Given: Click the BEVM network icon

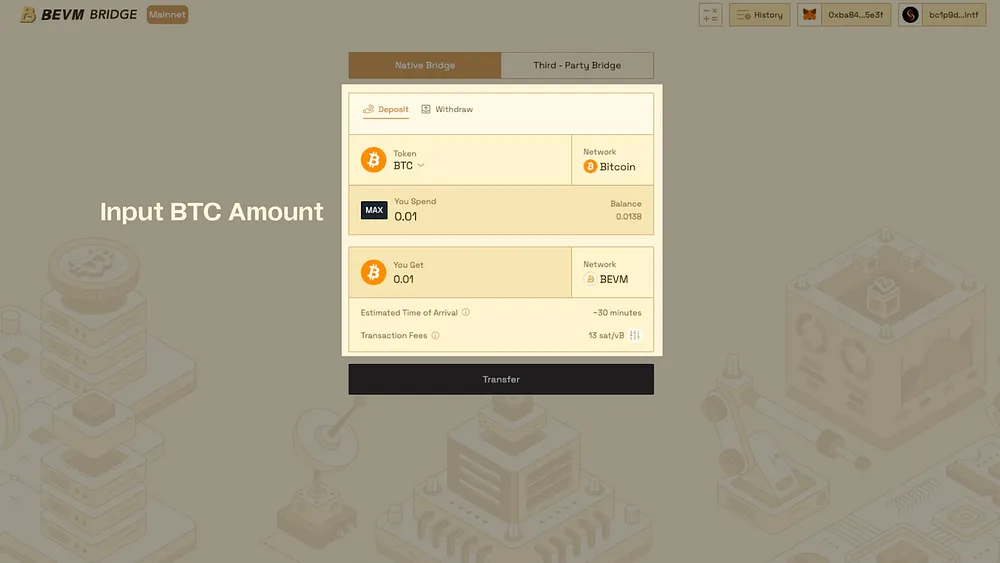Looking at the screenshot, I should click(590, 279).
